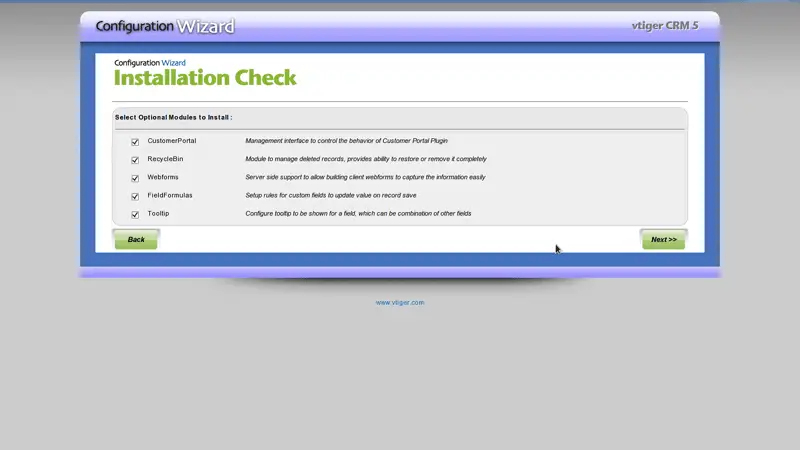Proceed with the Next >> button
800x450 pixels.
pyautogui.click(x=663, y=239)
